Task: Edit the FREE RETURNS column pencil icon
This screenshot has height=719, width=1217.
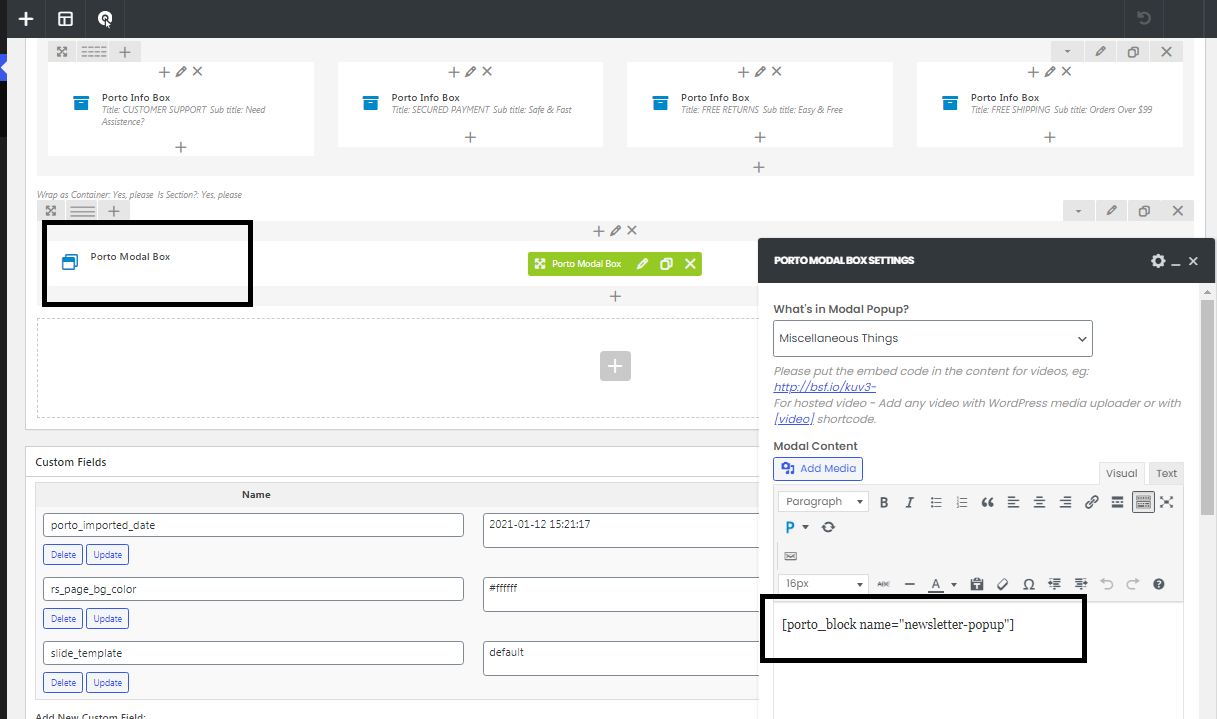Action: 760,72
